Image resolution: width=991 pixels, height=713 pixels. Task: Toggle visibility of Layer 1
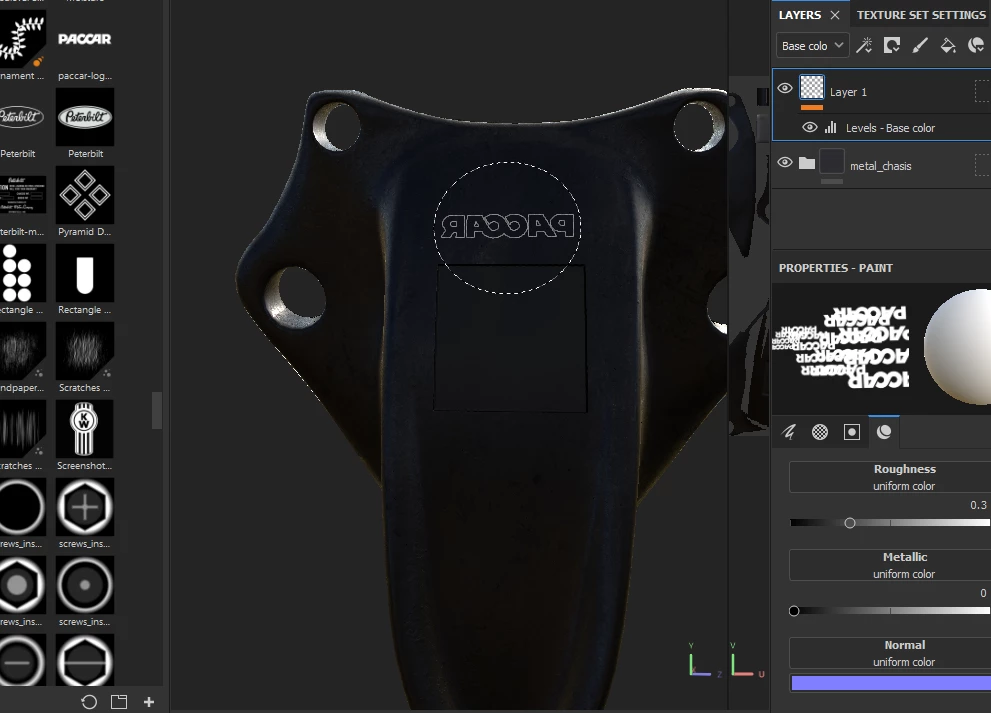[x=785, y=88]
